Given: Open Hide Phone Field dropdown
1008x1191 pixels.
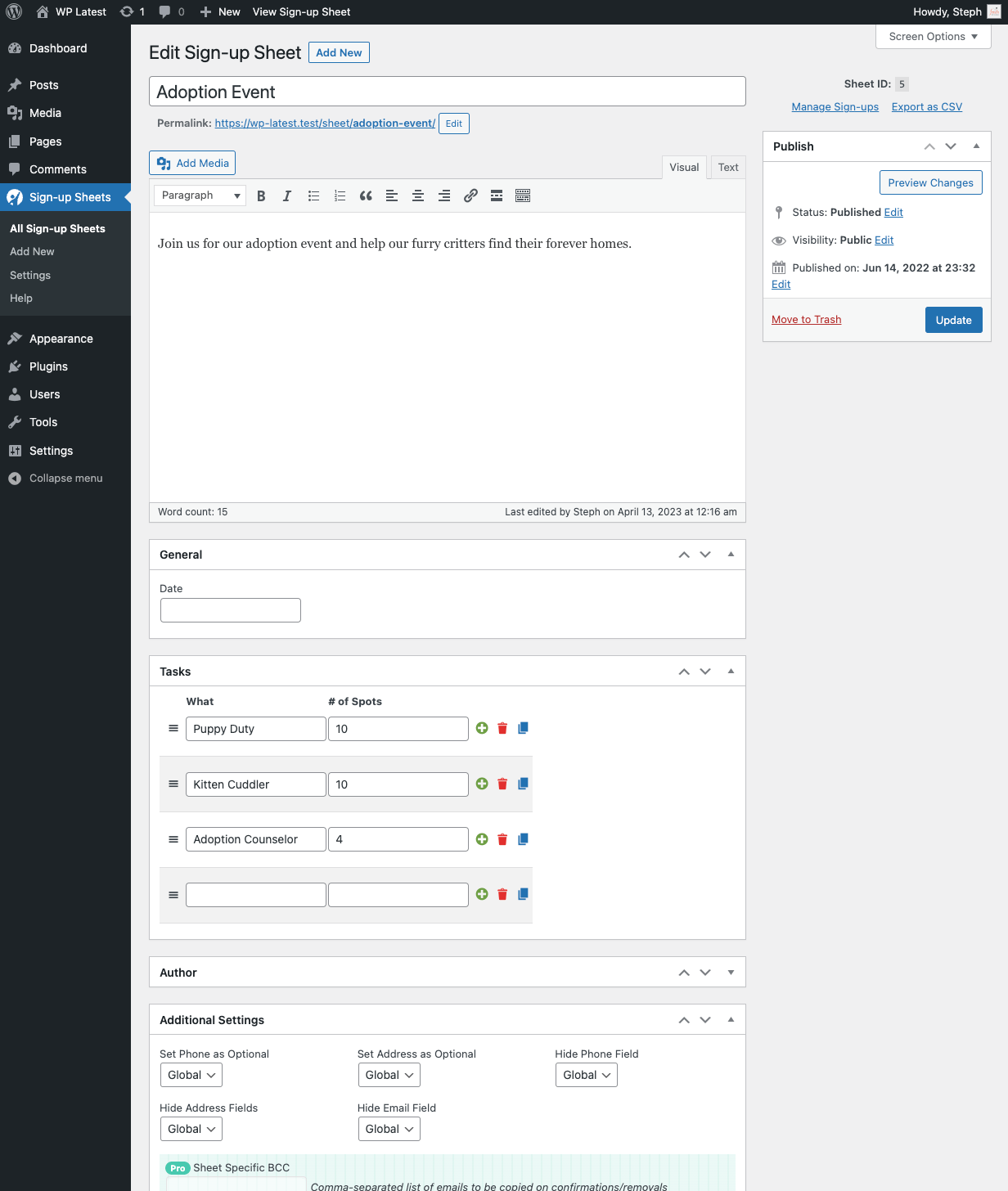Looking at the screenshot, I should coord(587,1075).
